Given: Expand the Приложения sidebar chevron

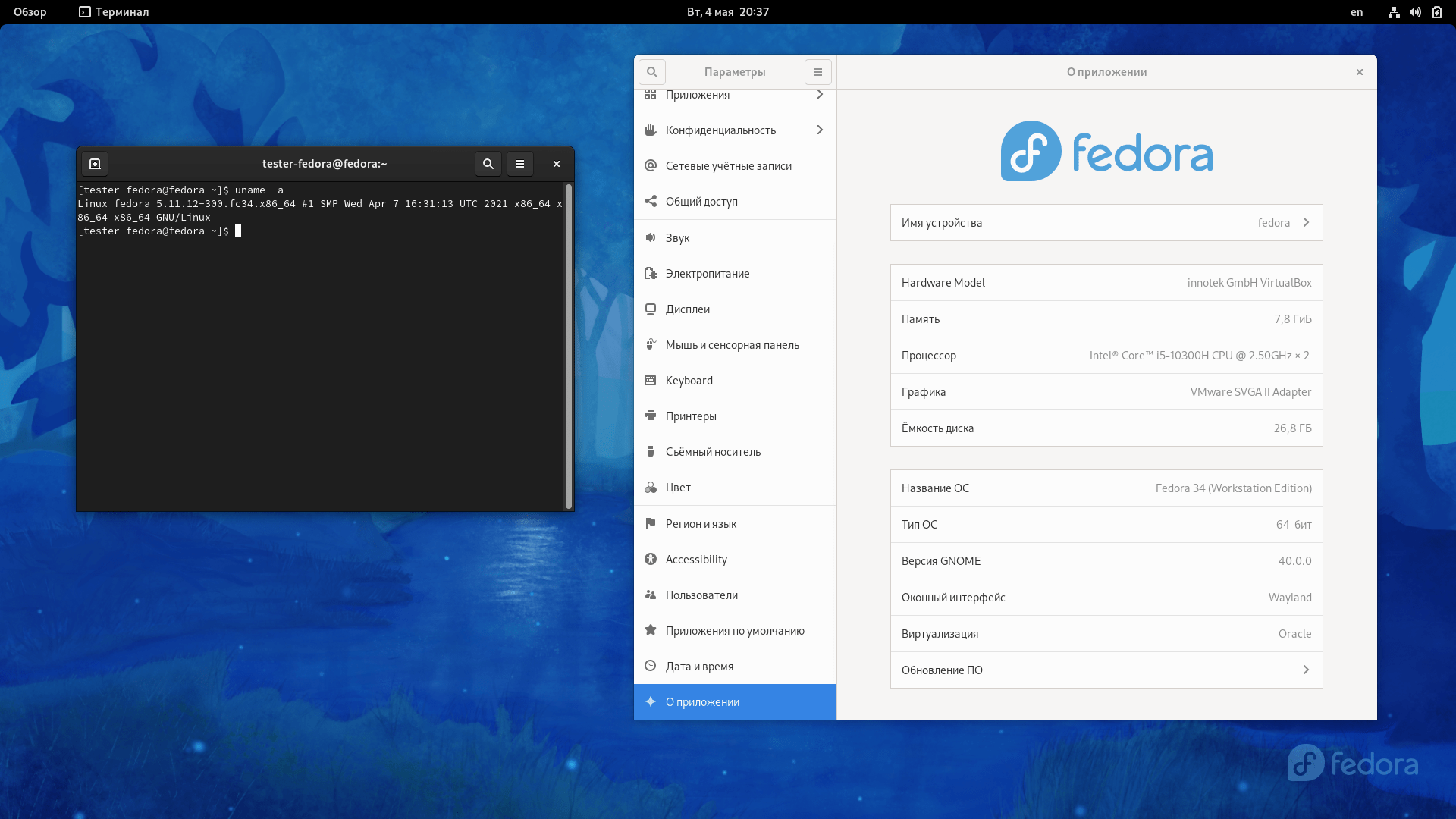Looking at the screenshot, I should coord(820,95).
